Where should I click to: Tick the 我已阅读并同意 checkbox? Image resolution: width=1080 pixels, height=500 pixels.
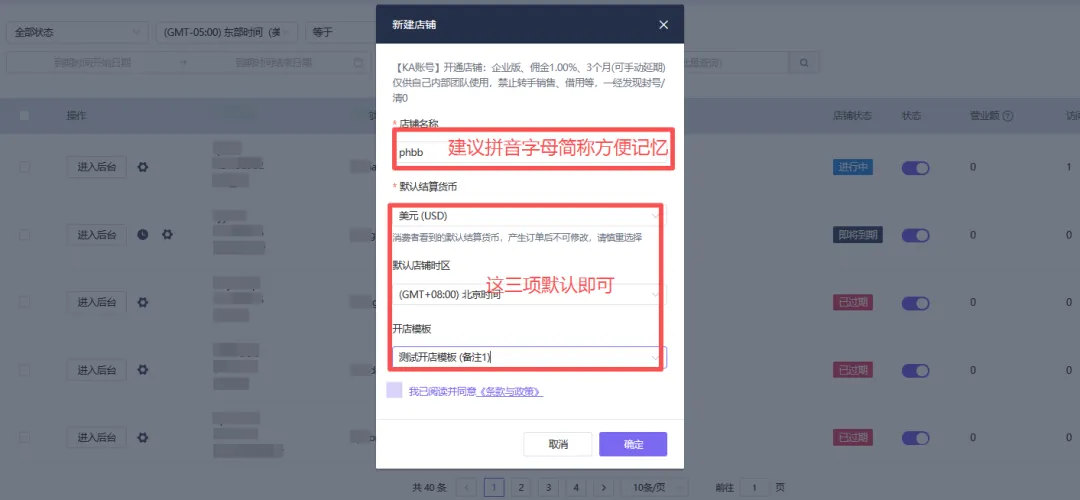(x=395, y=390)
